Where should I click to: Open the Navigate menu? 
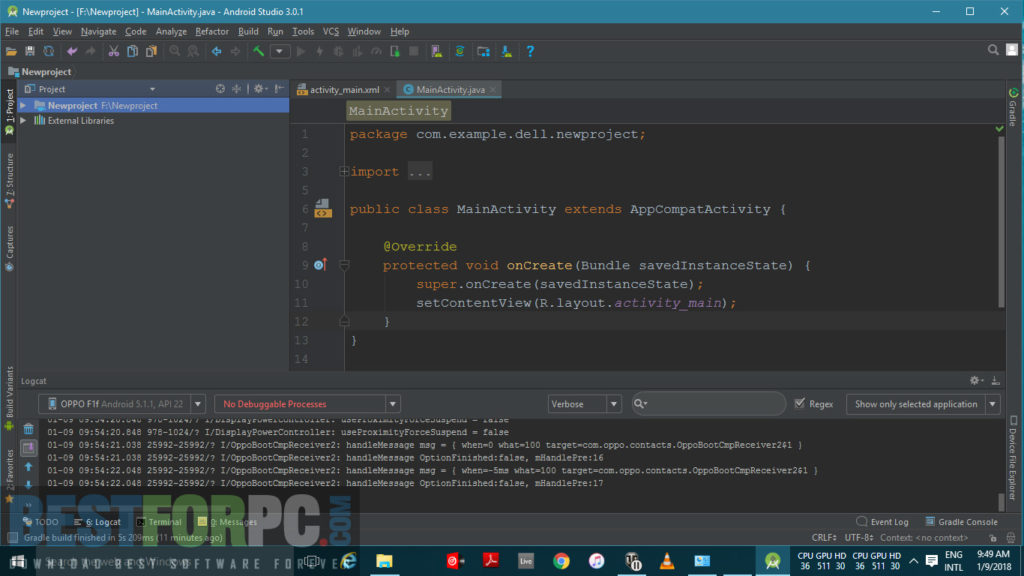point(99,31)
